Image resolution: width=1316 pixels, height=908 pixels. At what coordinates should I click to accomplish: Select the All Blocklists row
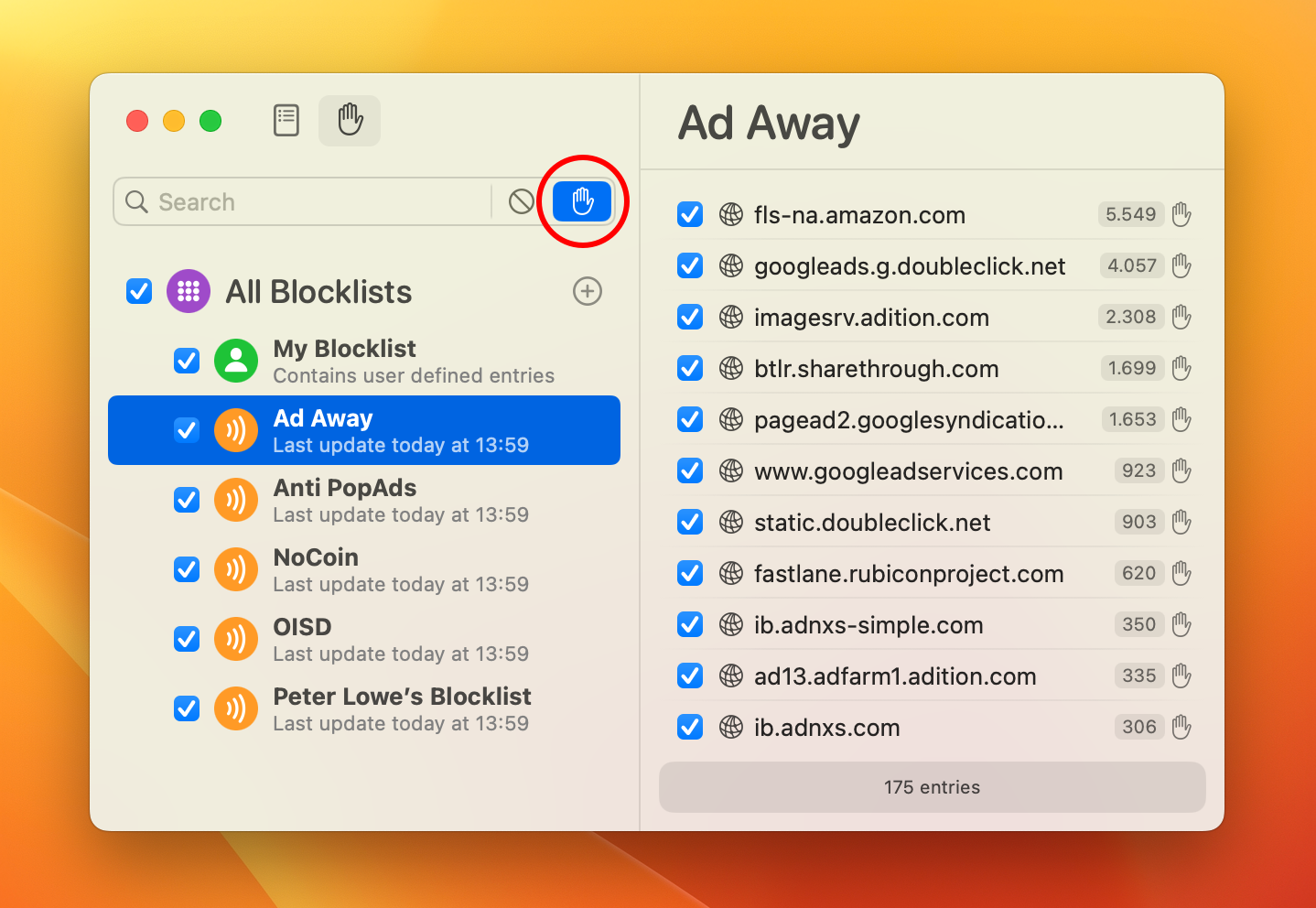(364, 291)
